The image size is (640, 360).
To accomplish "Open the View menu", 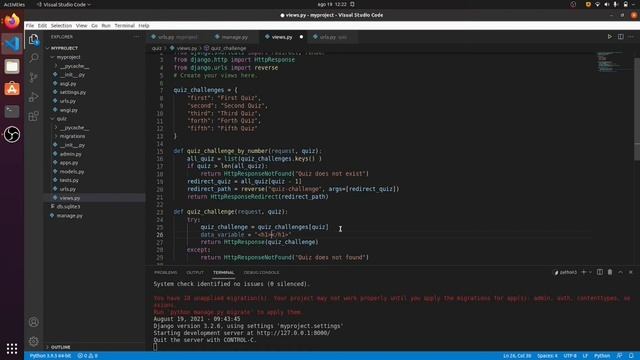I will click(x=81, y=25).
